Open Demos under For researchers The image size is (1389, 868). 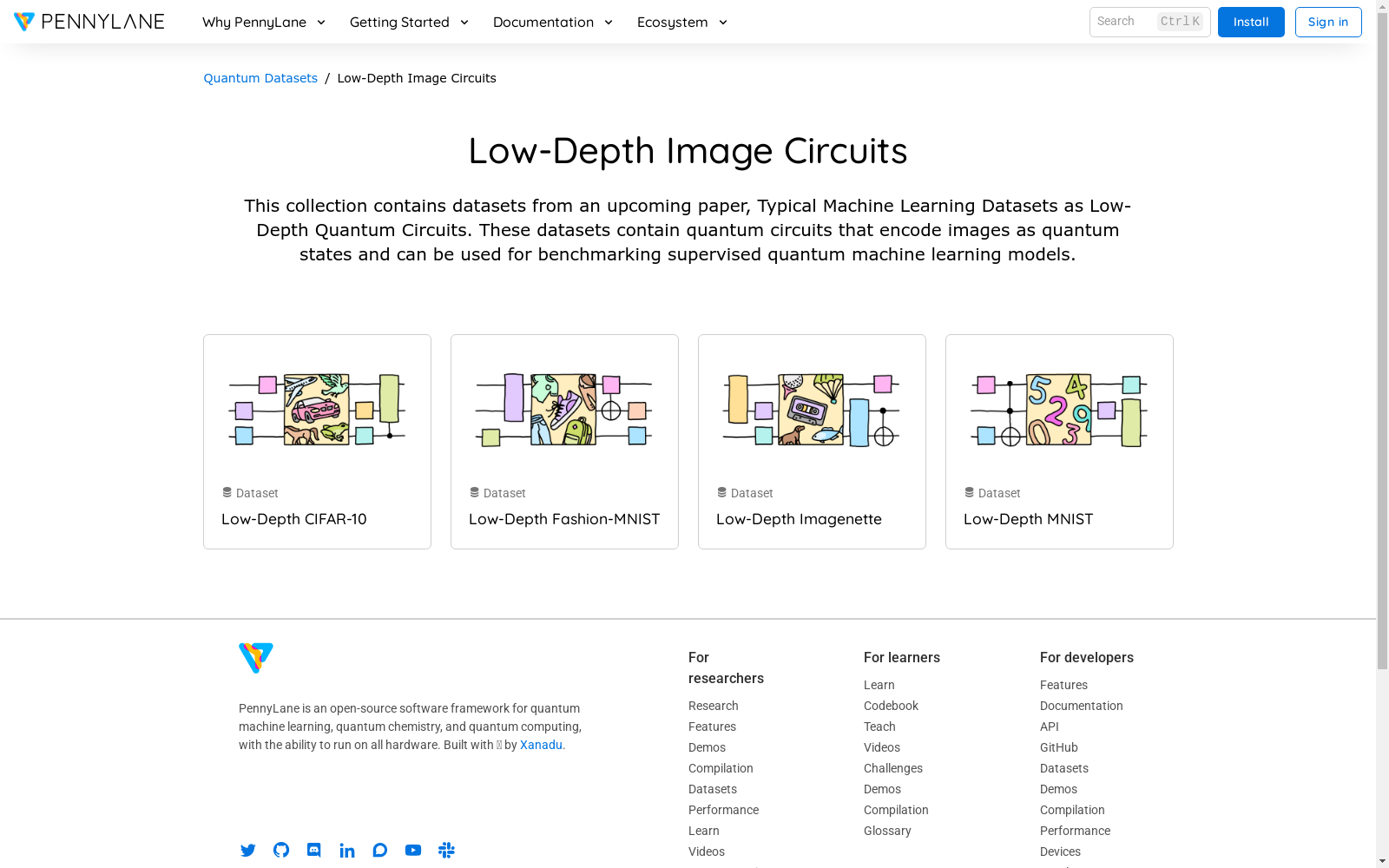coord(707,747)
